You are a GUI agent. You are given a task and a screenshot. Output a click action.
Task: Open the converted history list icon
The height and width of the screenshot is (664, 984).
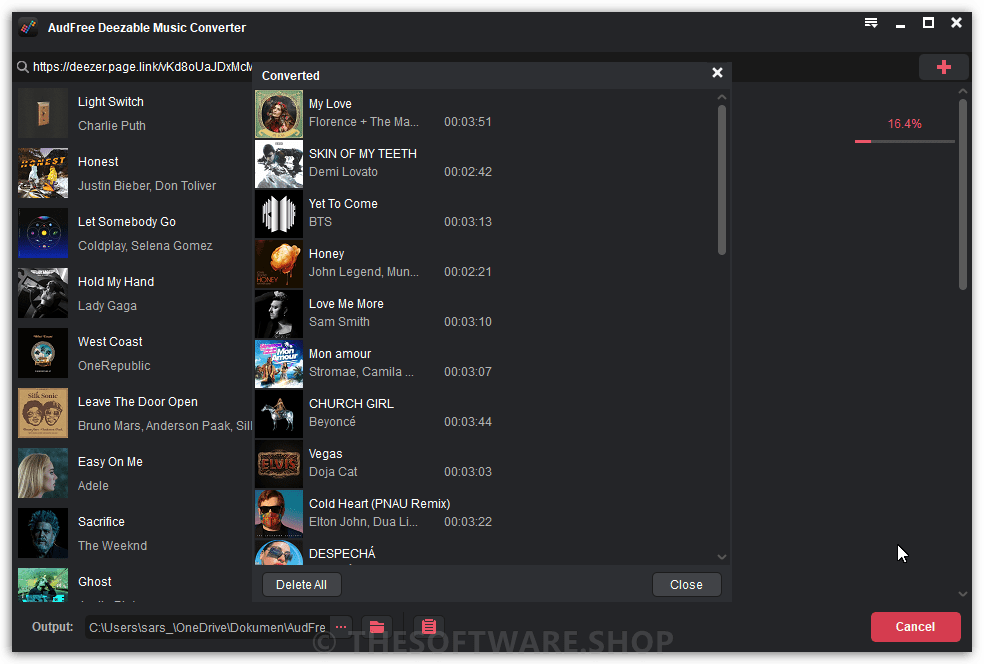pyautogui.click(x=429, y=626)
